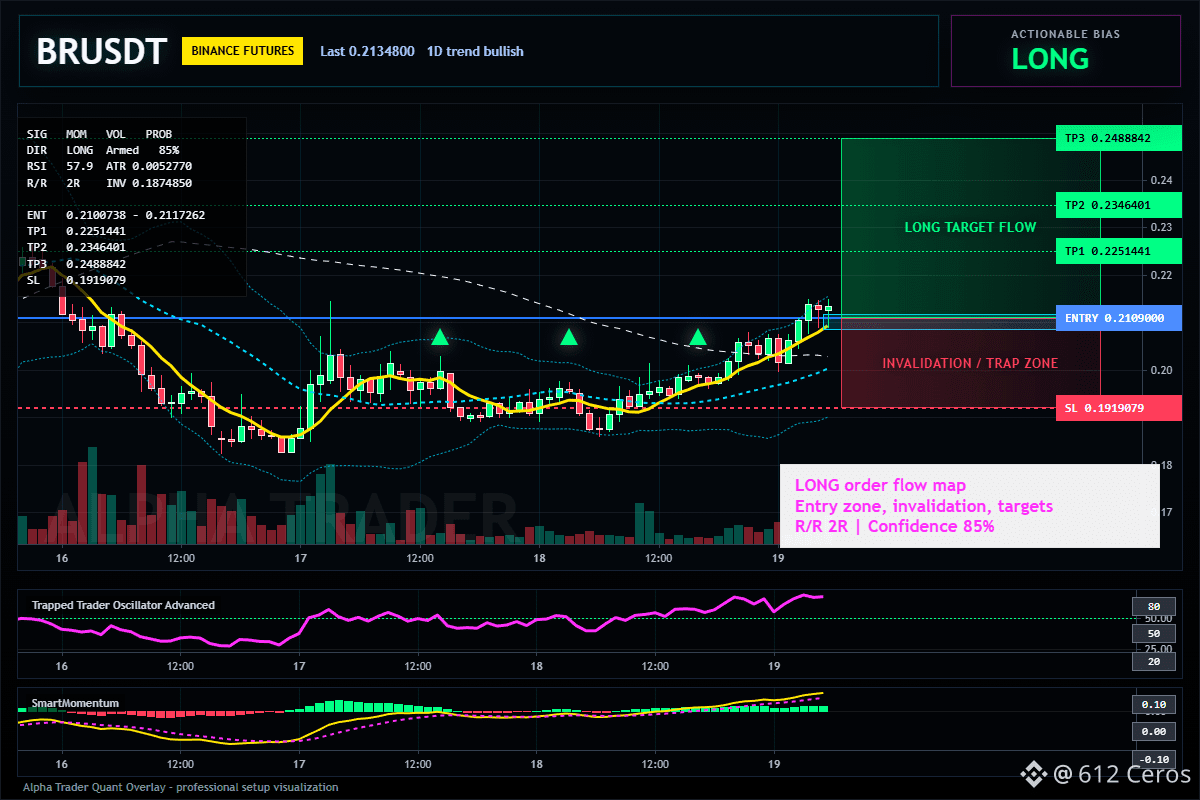Click the -0.10 level box on SmartMomentum axis
Screen dimensions: 1200x800
pyautogui.click(x=1153, y=759)
